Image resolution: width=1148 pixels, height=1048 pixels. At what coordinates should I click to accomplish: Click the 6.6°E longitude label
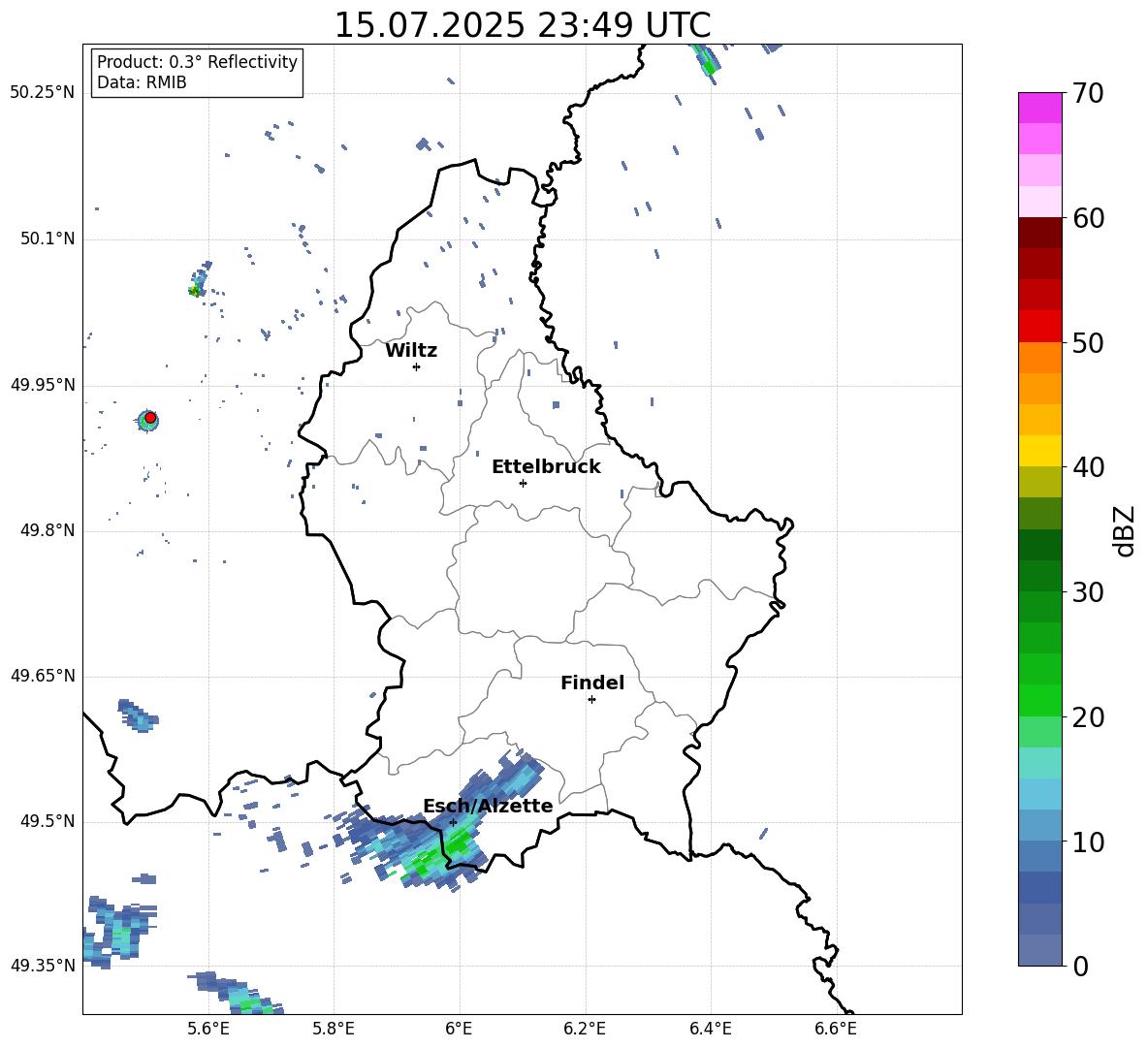click(836, 1029)
